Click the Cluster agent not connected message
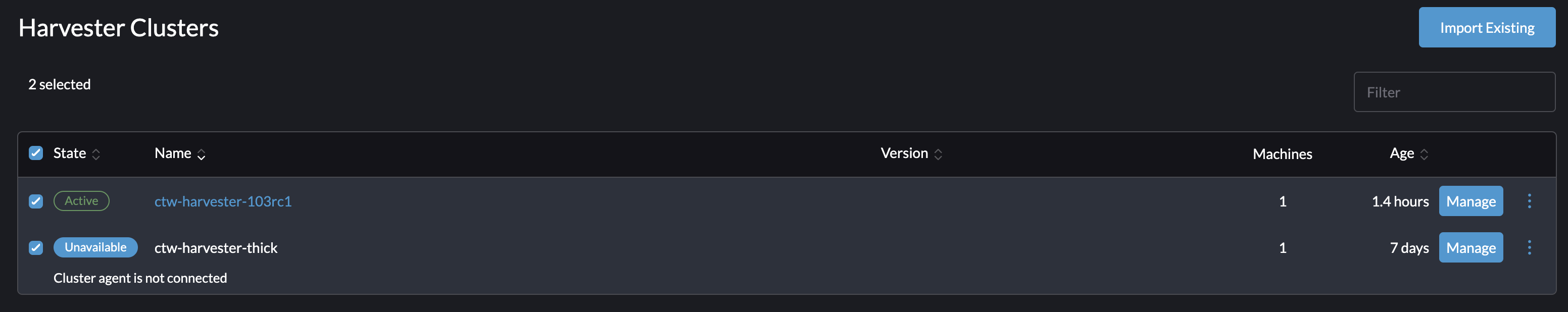 [140, 278]
